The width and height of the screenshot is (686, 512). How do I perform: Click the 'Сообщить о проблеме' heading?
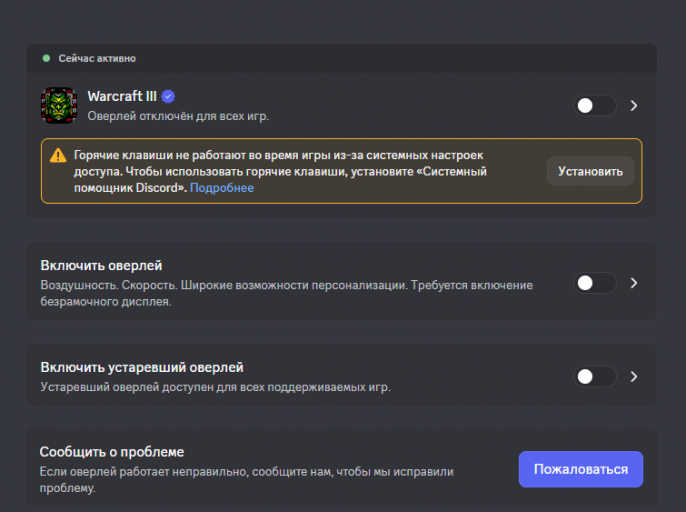pos(112,452)
